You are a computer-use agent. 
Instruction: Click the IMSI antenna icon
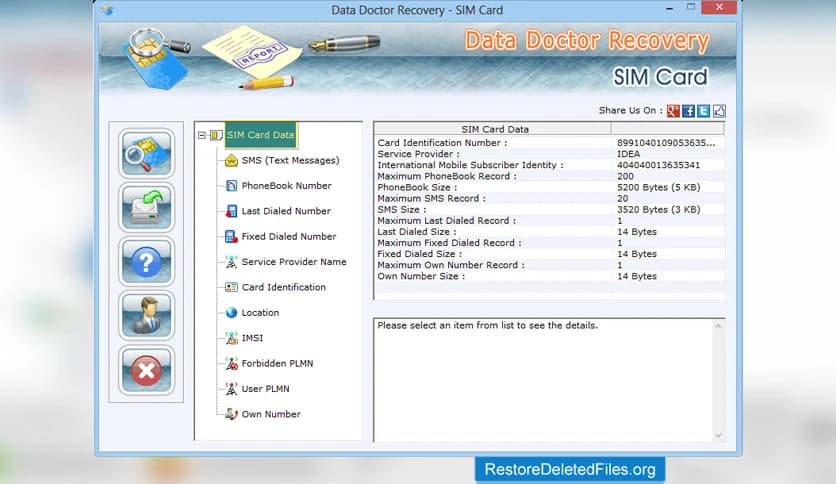point(231,338)
